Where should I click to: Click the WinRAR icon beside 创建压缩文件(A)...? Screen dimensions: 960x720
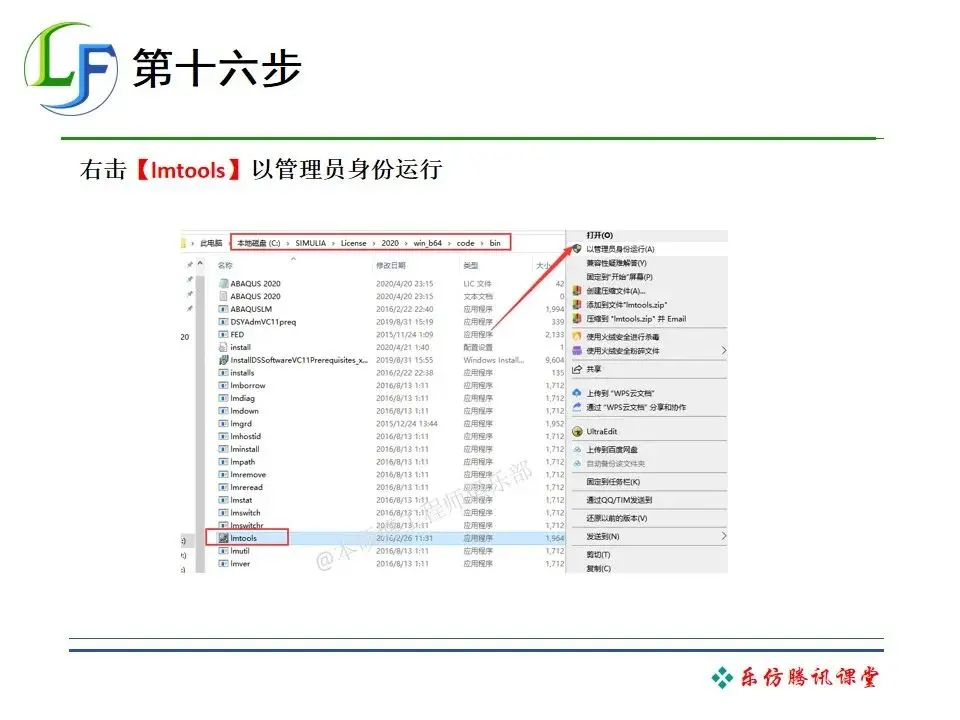click(x=577, y=291)
